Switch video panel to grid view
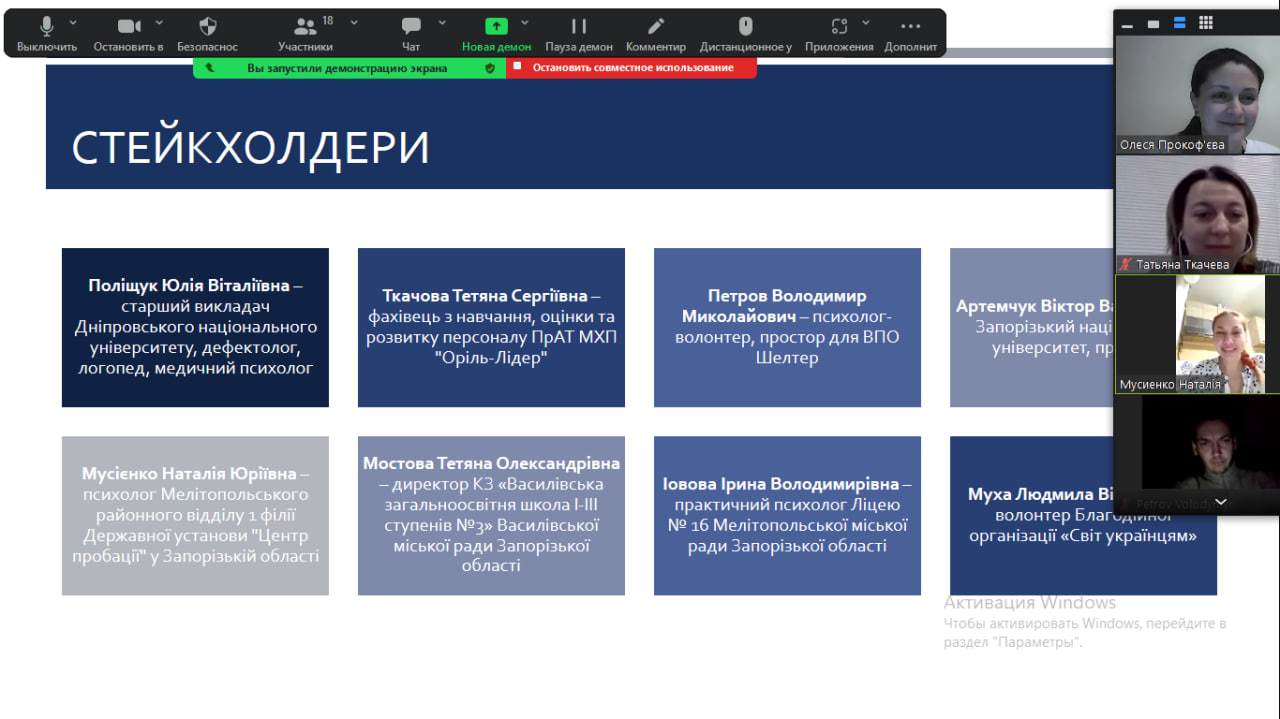The height and width of the screenshot is (719, 1280). click(x=1206, y=23)
